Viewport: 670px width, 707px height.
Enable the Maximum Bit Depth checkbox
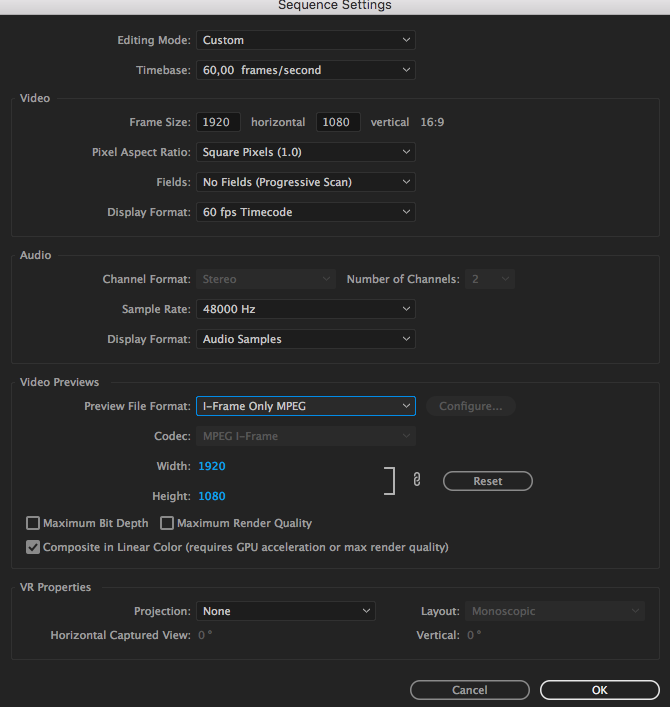[x=33, y=523]
